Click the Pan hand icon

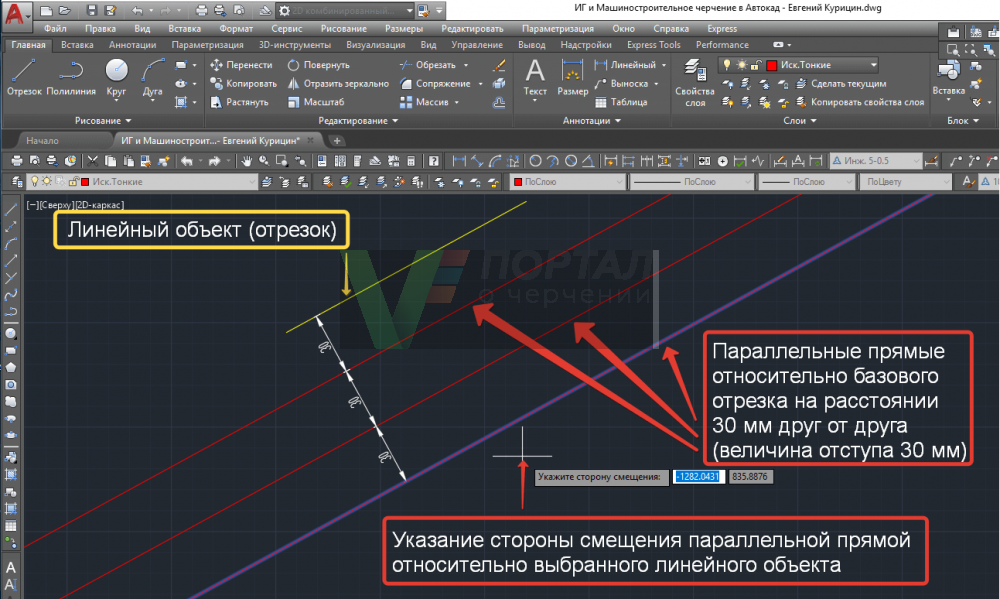(246, 161)
